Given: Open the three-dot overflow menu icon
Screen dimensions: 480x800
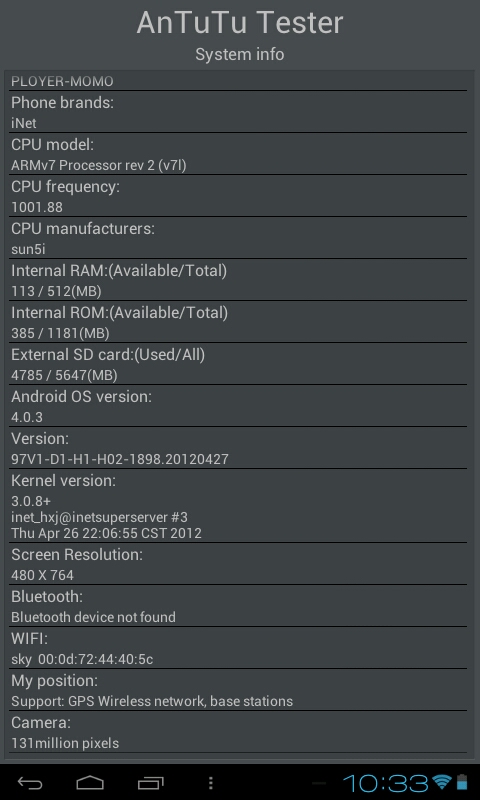Looking at the screenshot, I should 211,782.
